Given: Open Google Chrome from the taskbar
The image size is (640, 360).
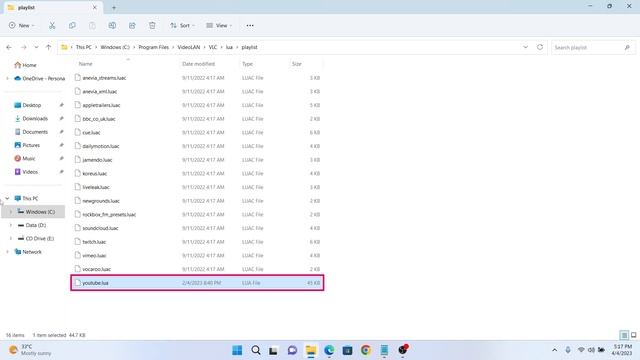Looking at the screenshot, I should click(366, 350).
